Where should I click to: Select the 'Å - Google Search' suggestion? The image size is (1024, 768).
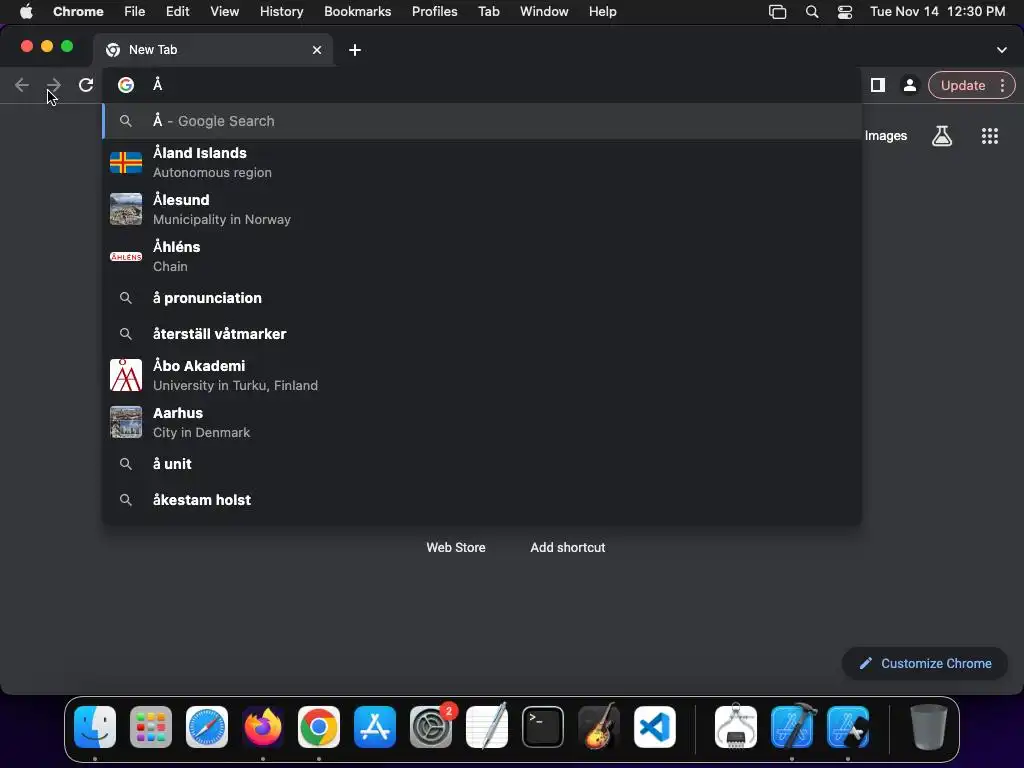[x=482, y=121]
